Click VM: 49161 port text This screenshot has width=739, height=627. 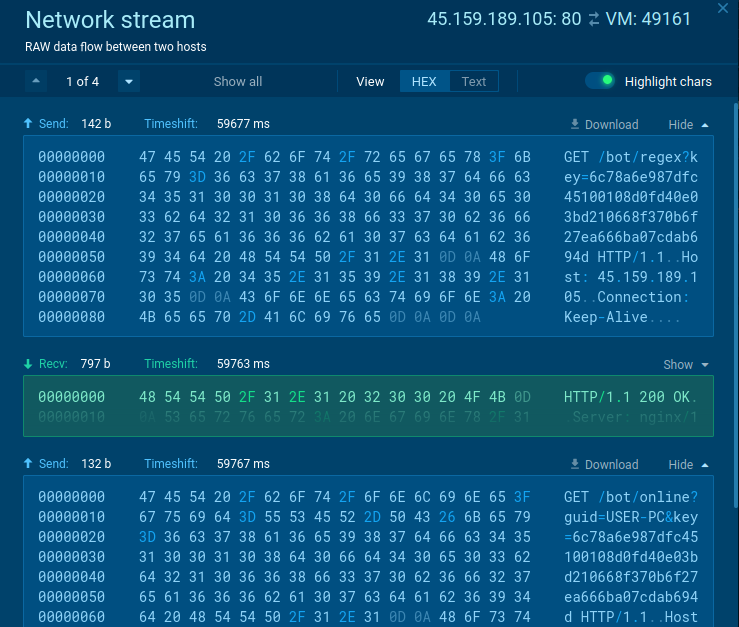click(648, 19)
